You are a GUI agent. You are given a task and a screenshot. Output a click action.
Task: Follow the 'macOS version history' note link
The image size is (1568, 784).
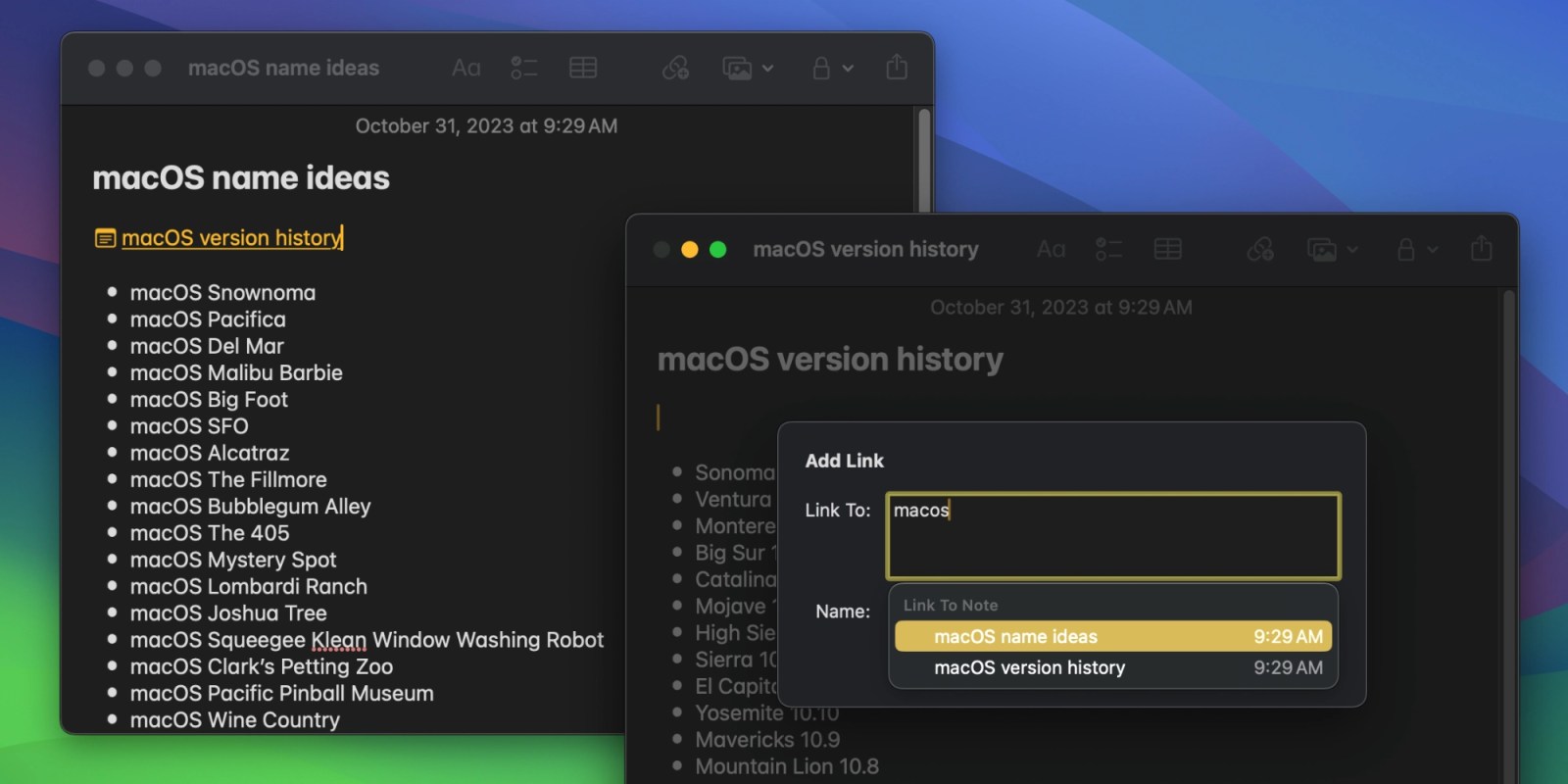coord(231,238)
